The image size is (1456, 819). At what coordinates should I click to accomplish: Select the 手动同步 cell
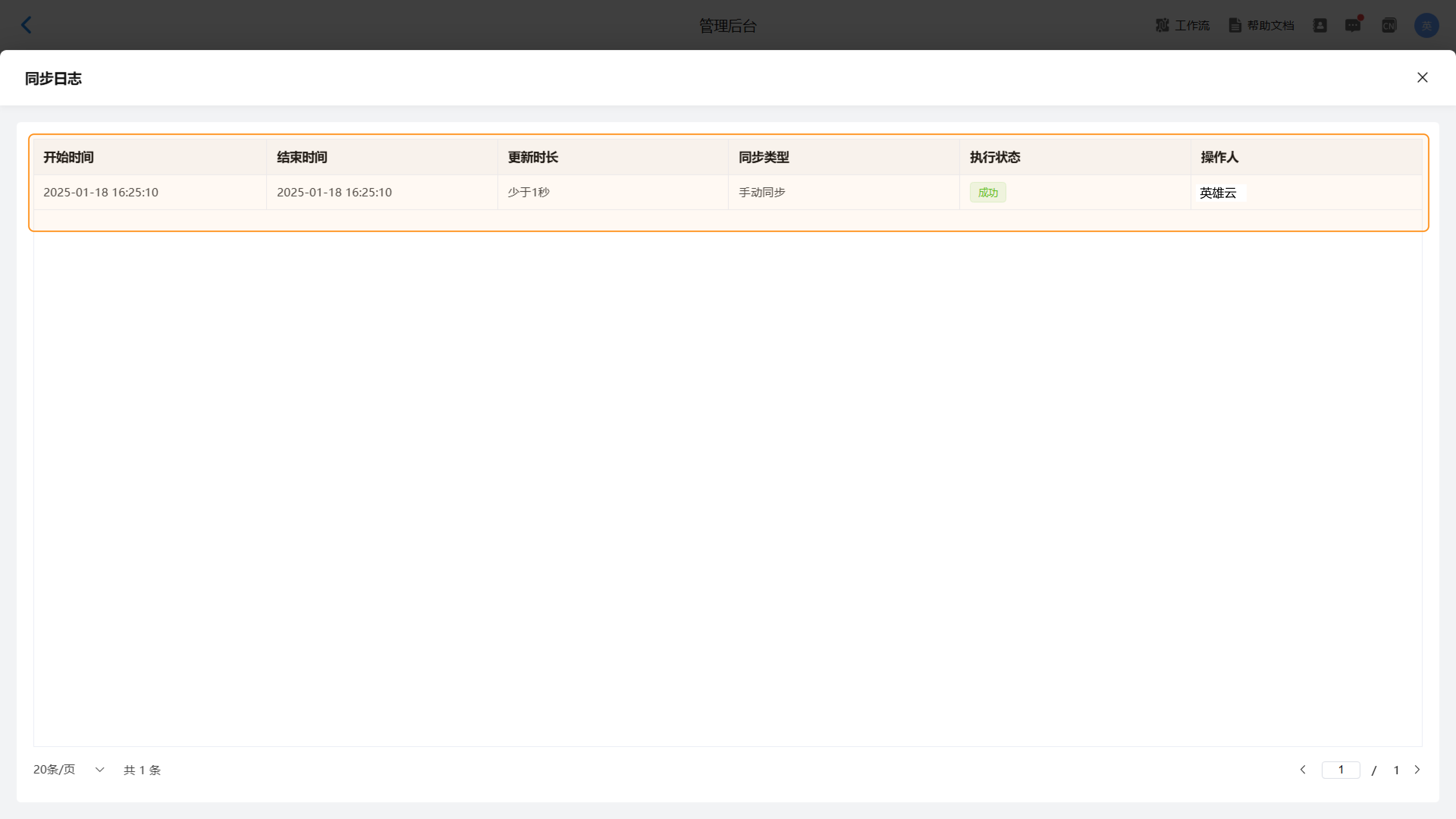coord(844,192)
